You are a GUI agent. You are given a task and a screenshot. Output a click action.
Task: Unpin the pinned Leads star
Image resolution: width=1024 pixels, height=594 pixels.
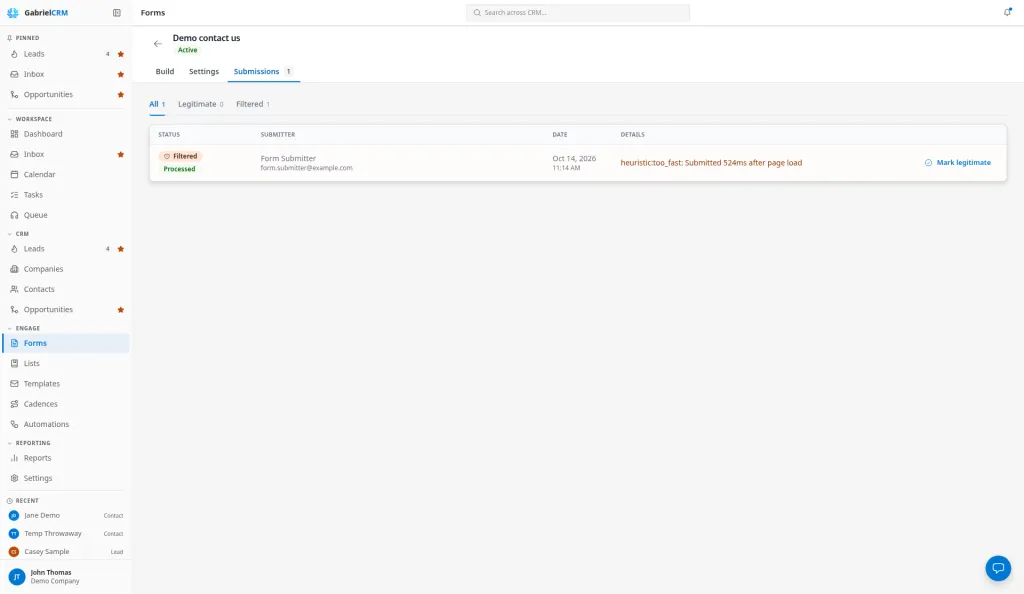pyautogui.click(x=121, y=54)
